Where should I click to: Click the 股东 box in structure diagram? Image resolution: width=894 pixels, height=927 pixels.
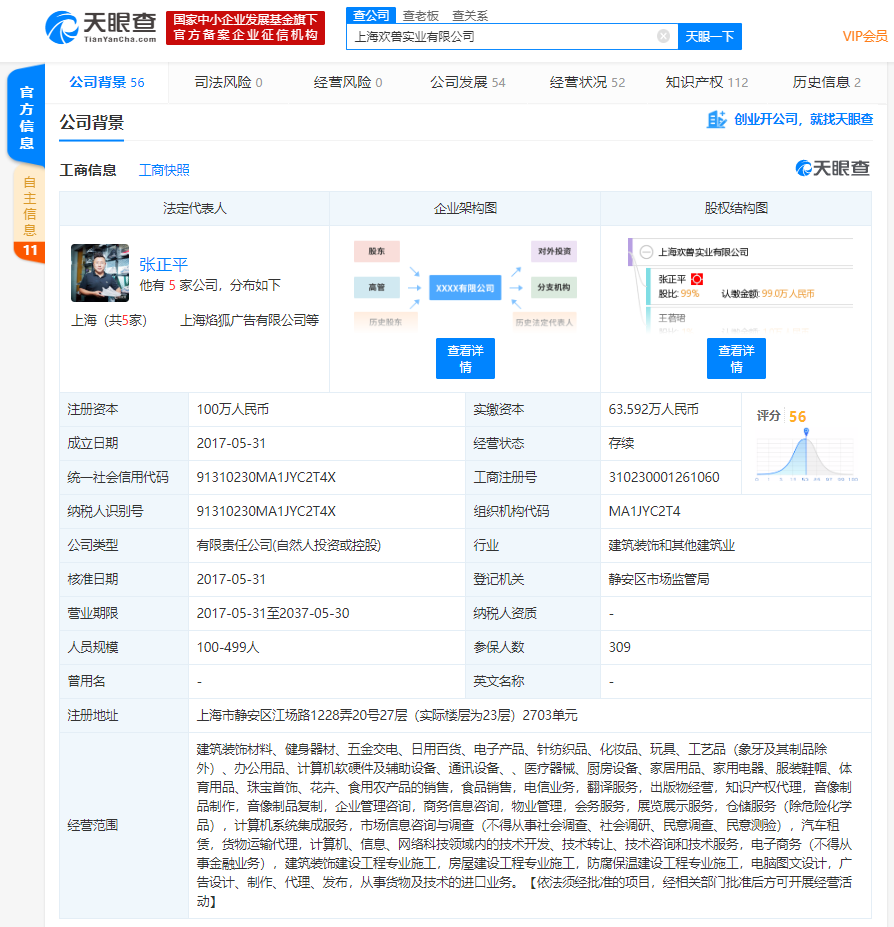click(x=377, y=251)
